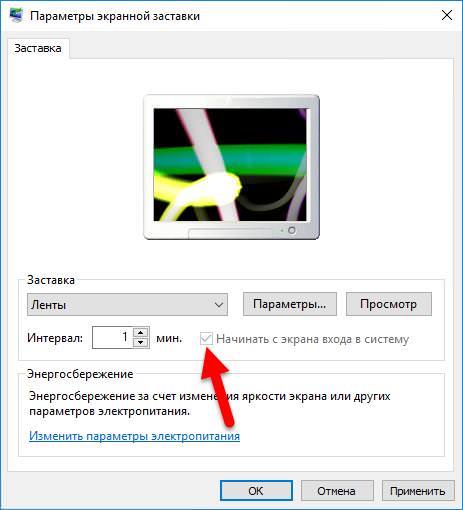
Task: Click the Применить apply button
Action: click(418, 491)
